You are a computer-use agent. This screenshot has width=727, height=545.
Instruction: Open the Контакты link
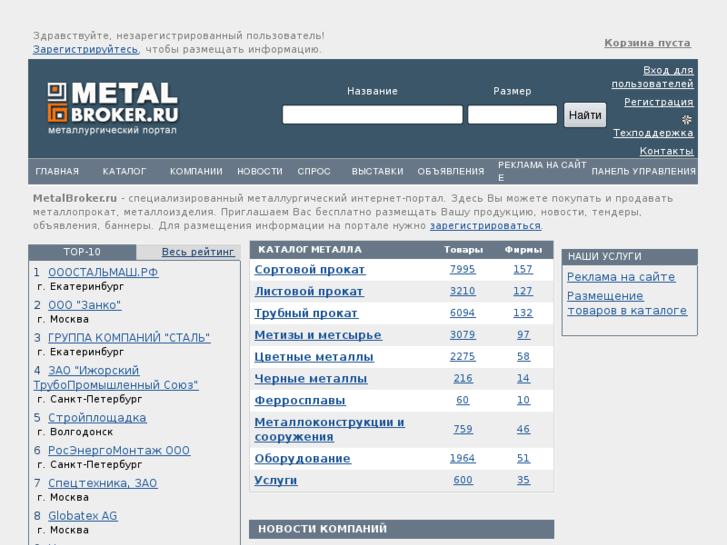click(667, 151)
